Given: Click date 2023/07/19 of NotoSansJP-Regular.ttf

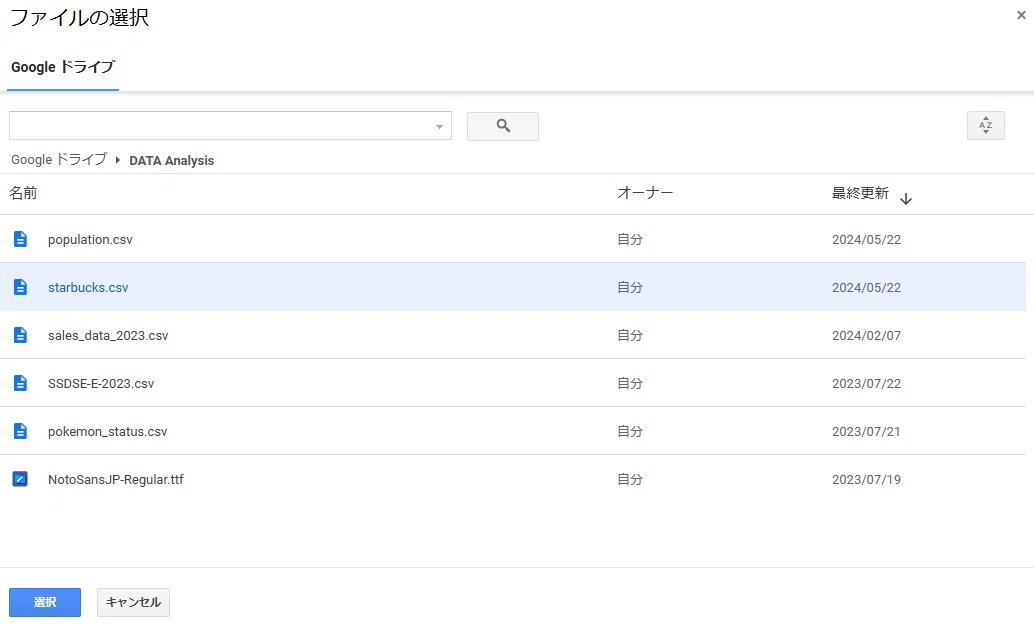Looking at the screenshot, I should 867,480.
